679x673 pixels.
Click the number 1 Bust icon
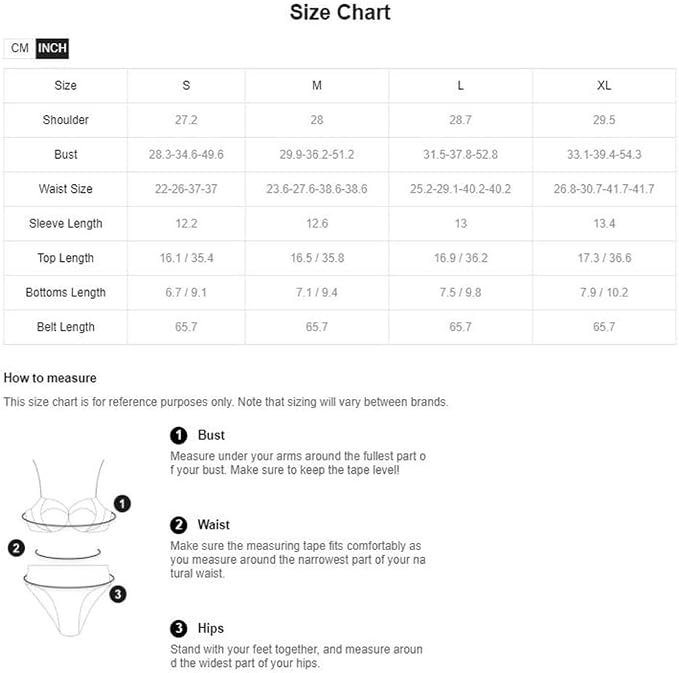pos(178,436)
